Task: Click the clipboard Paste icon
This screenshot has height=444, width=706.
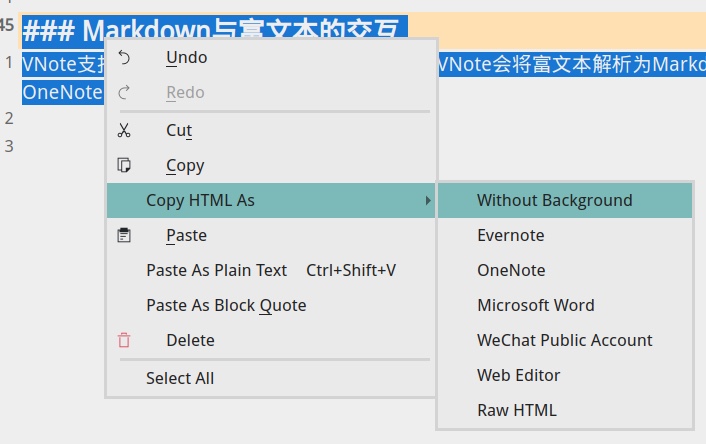Action: [124, 235]
